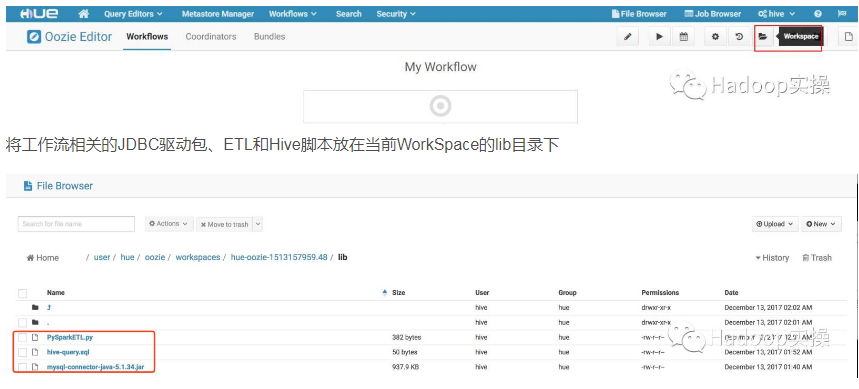Screen dimensions: 859x389
Task: Switch to the Bundles tab
Action: (270, 37)
